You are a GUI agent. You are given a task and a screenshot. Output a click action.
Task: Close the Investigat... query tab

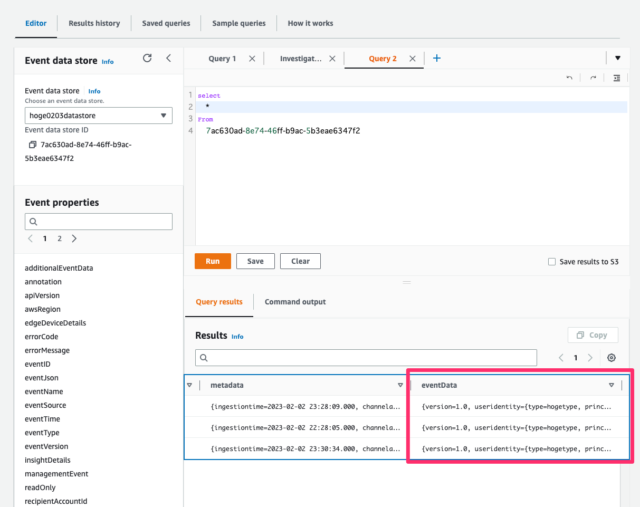(x=332, y=59)
